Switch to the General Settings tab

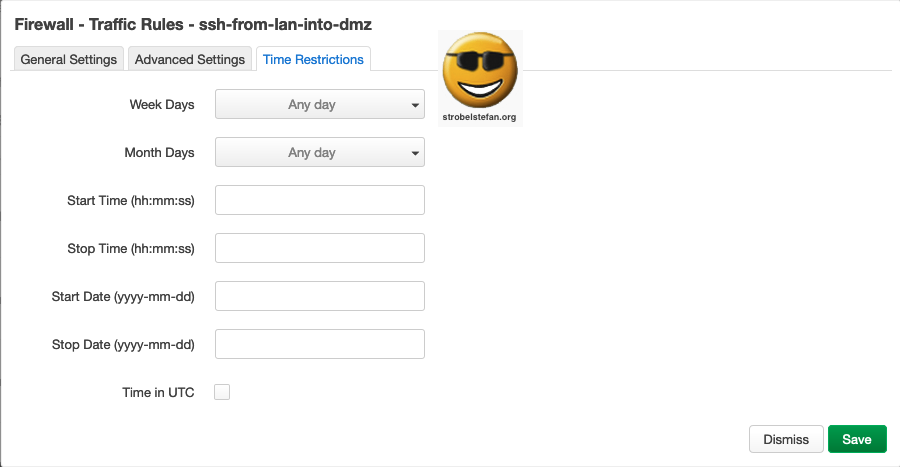(x=69, y=59)
